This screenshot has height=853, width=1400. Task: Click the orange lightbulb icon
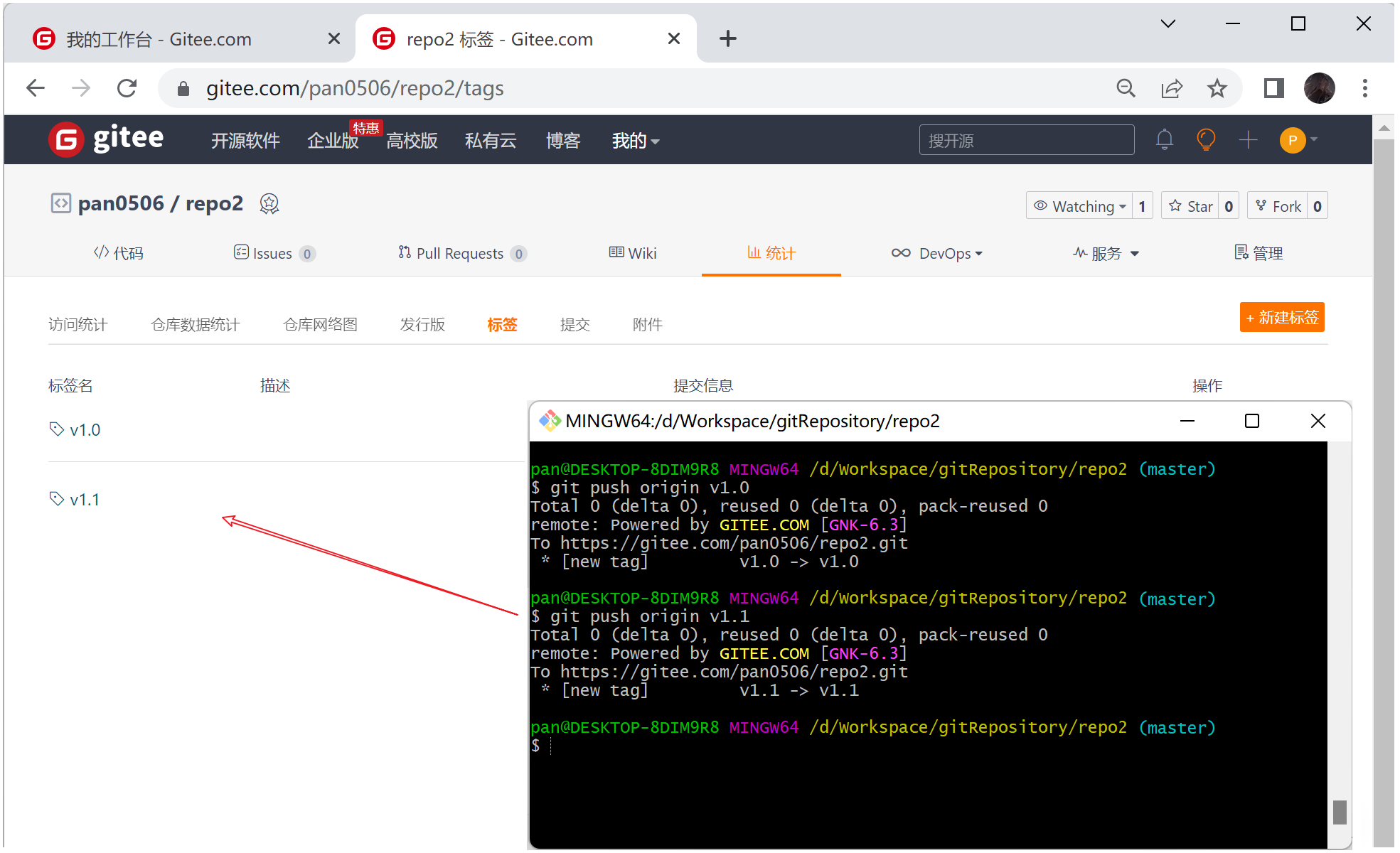click(1206, 139)
